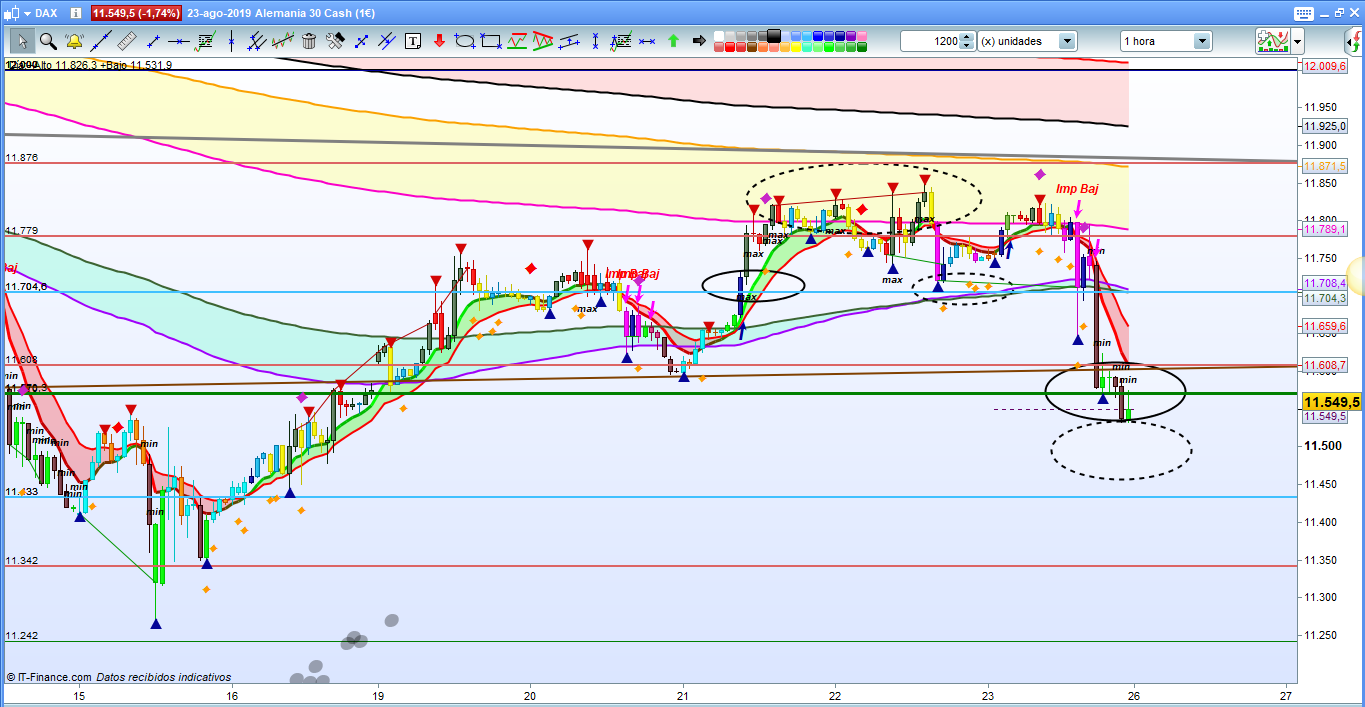Viewport: 1365px width, 707px height.
Task: Select the ruler measurement tool
Action: [x=126, y=41]
